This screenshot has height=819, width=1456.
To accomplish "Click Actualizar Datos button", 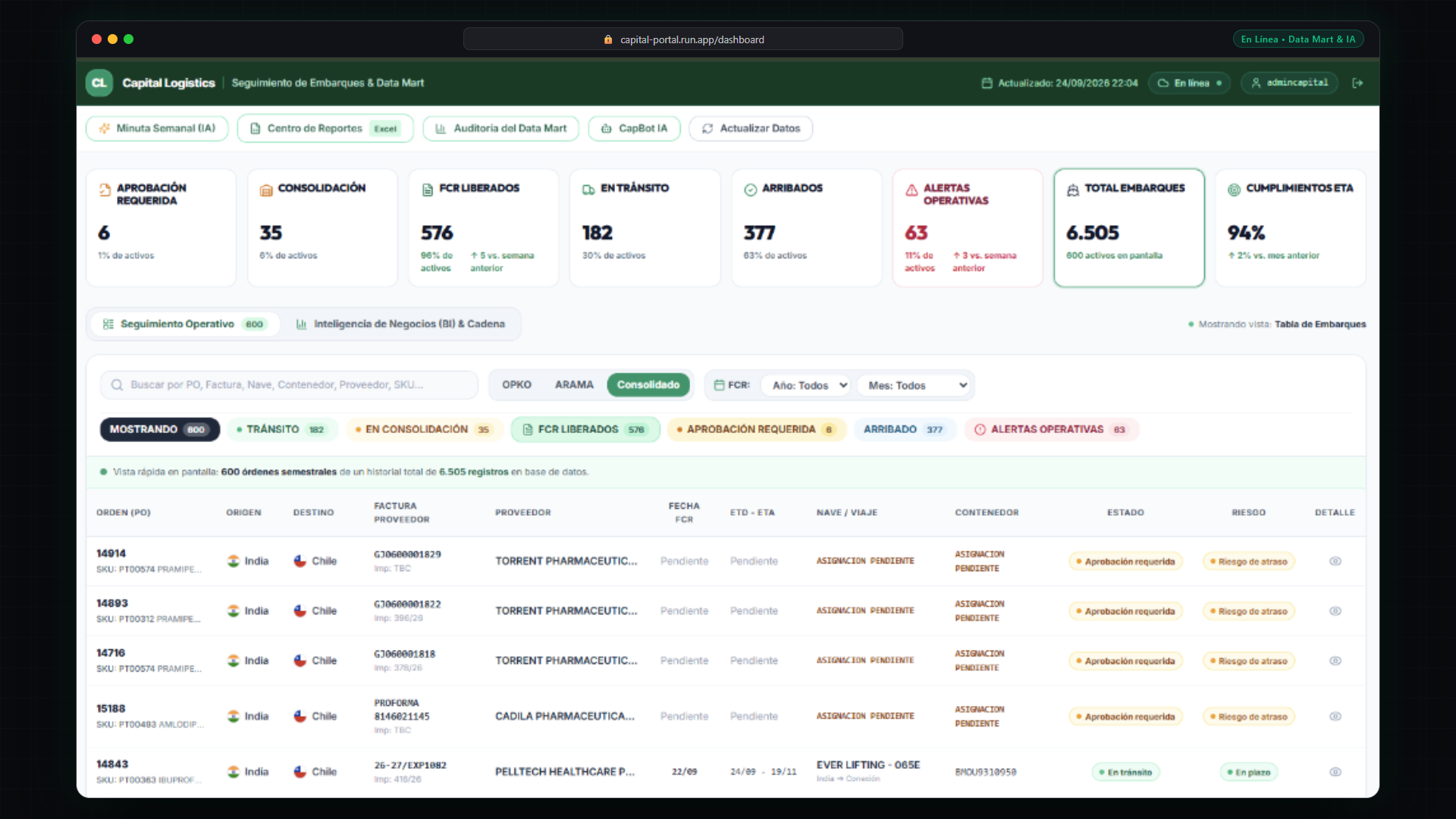I will point(751,129).
